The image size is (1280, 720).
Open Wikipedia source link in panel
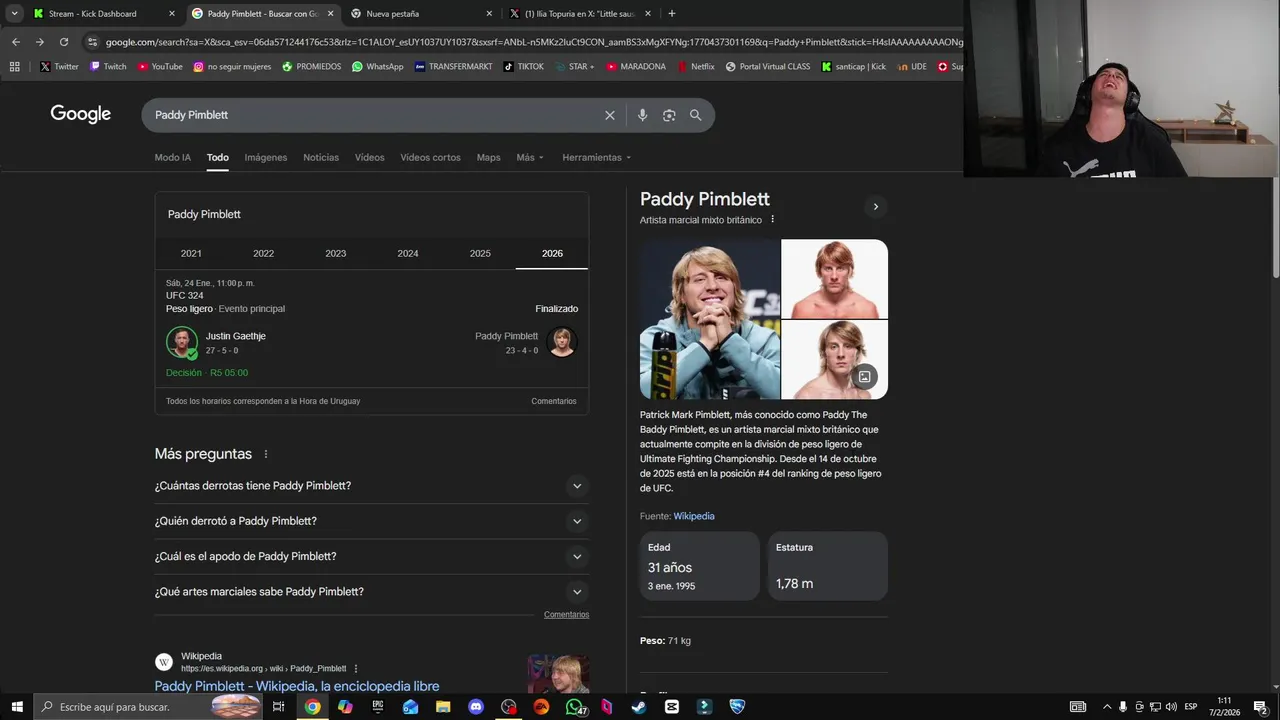pyautogui.click(x=694, y=516)
